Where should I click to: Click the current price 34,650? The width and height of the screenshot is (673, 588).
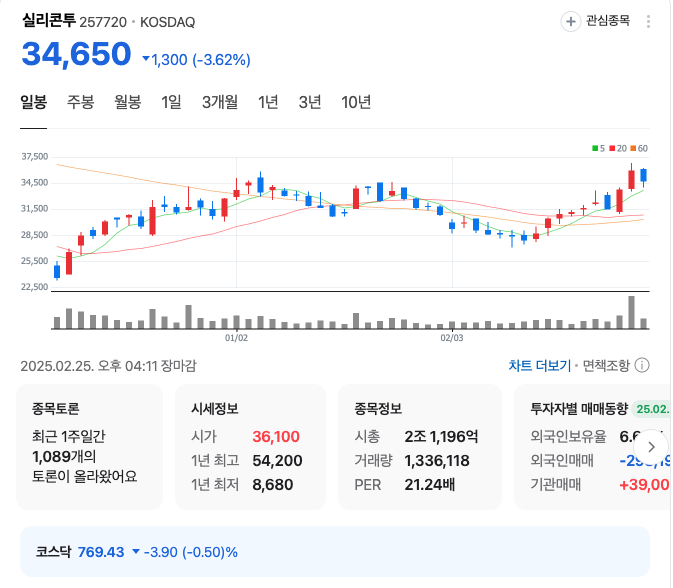76,54
